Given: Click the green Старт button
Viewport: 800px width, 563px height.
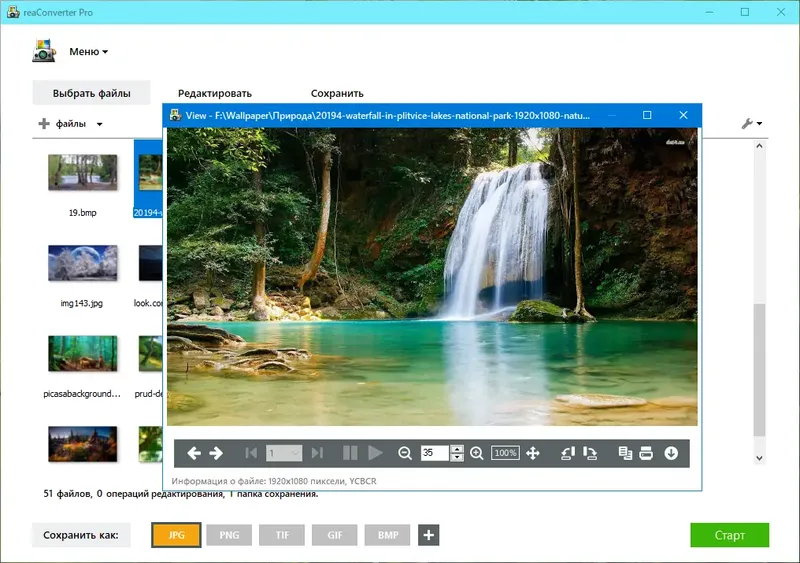Looking at the screenshot, I should pos(730,535).
